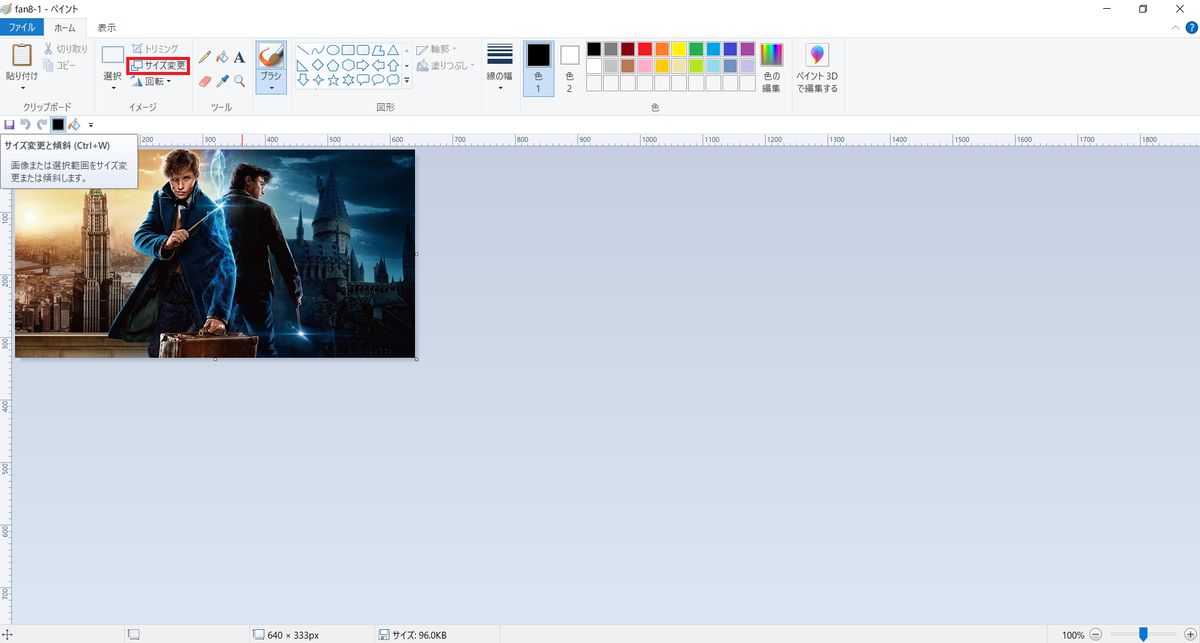Click the Redo arrow in quick access toolbar

tap(41, 124)
